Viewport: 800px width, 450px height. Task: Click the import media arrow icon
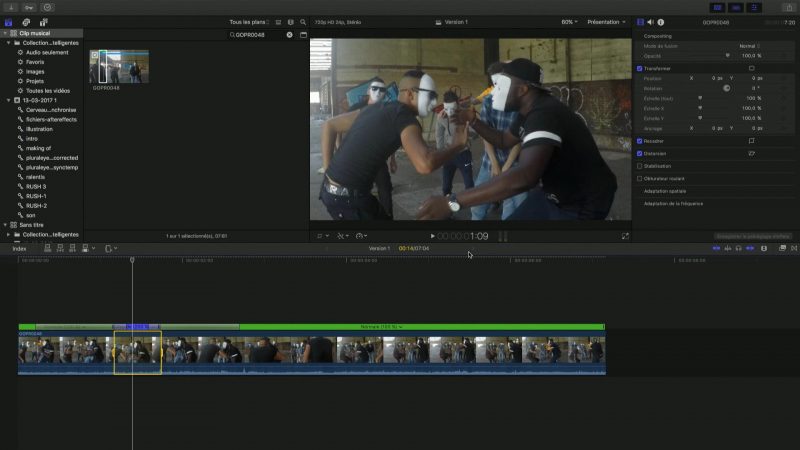pyautogui.click(x=11, y=8)
